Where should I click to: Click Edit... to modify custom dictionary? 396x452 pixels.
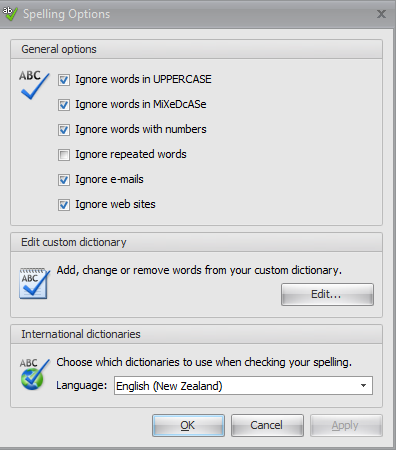327,294
